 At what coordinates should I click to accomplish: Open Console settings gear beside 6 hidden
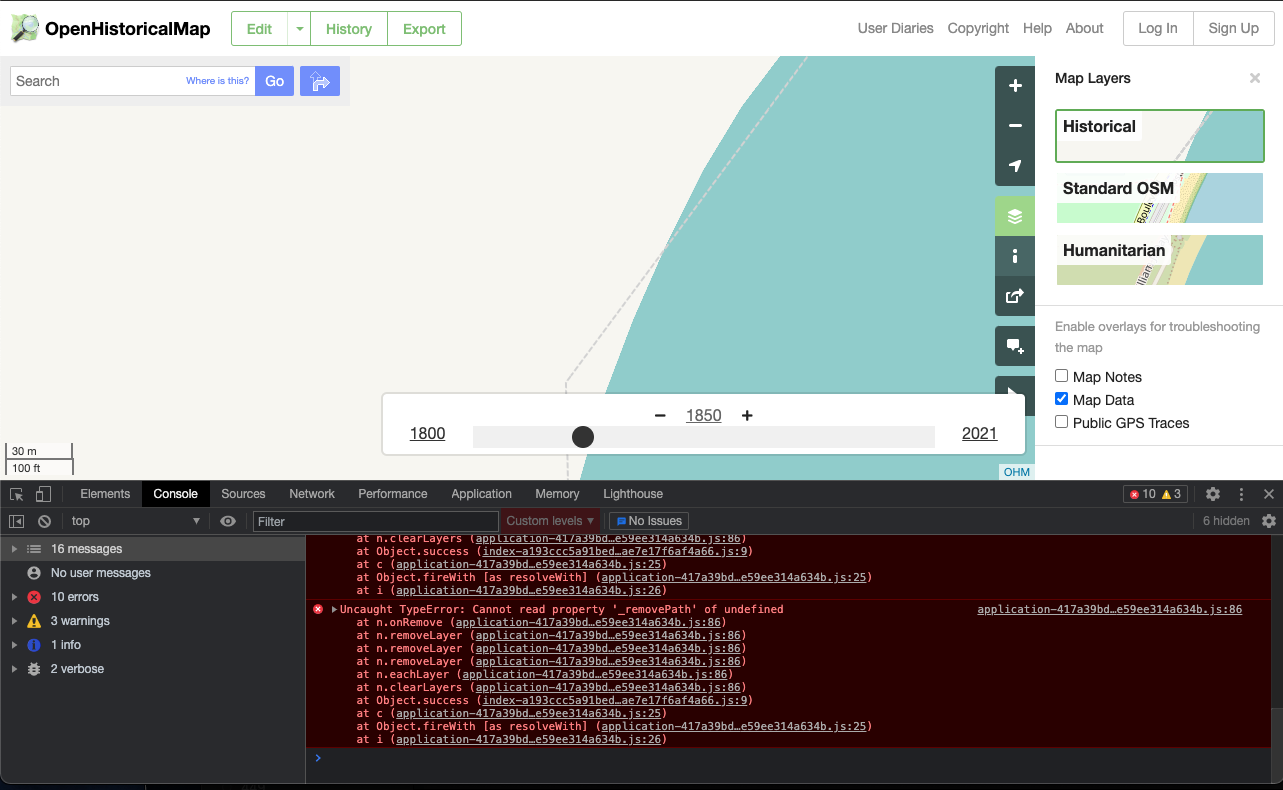click(1269, 521)
